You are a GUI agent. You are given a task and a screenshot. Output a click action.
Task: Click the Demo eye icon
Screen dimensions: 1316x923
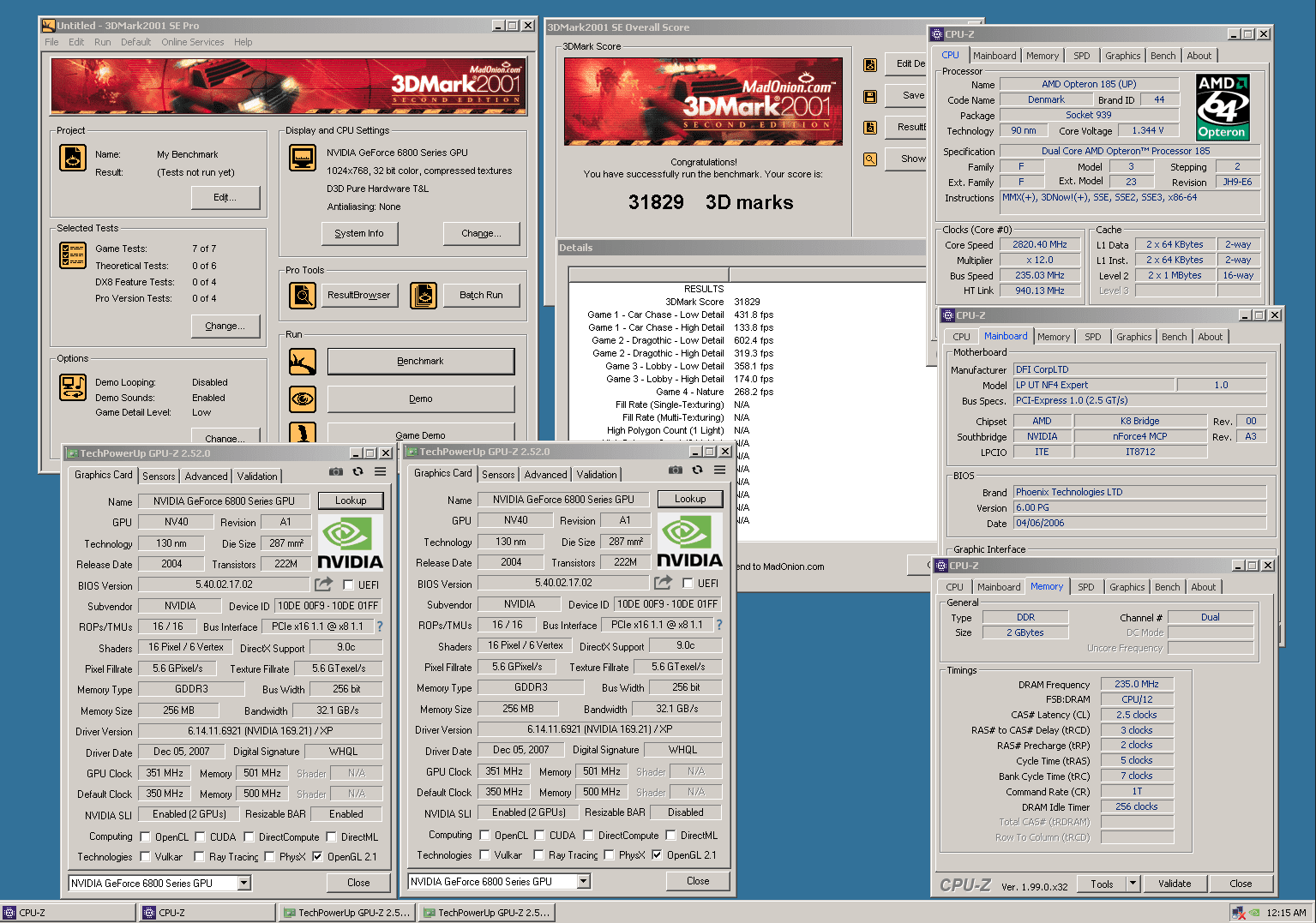[302, 399]
